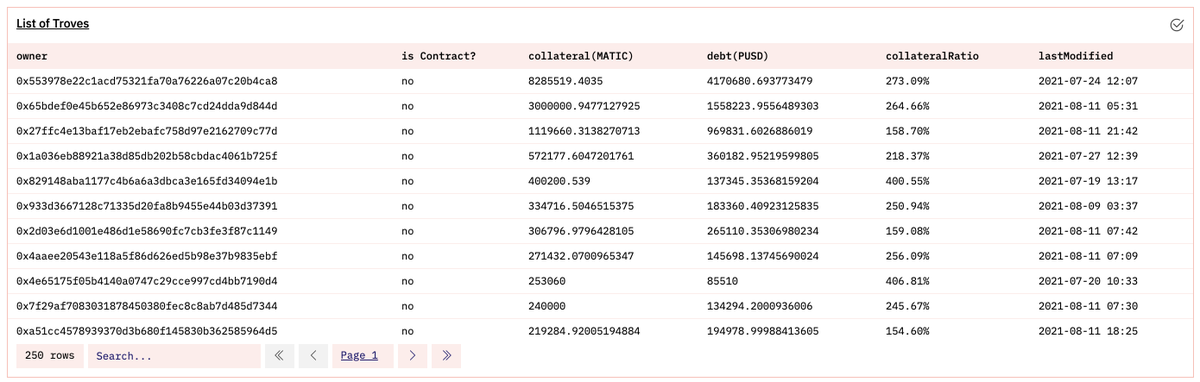Click collateral value 8285519.4035
Viewport: 1200px width, 382px height.
pyautogui.click(x=566, y=81)
